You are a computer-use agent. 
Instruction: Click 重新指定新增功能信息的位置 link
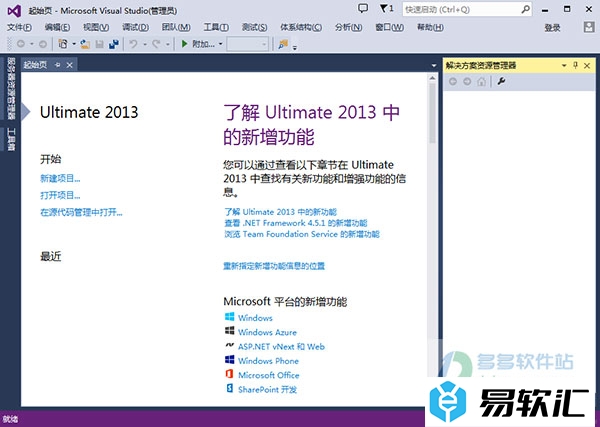[x=274, y=266]
